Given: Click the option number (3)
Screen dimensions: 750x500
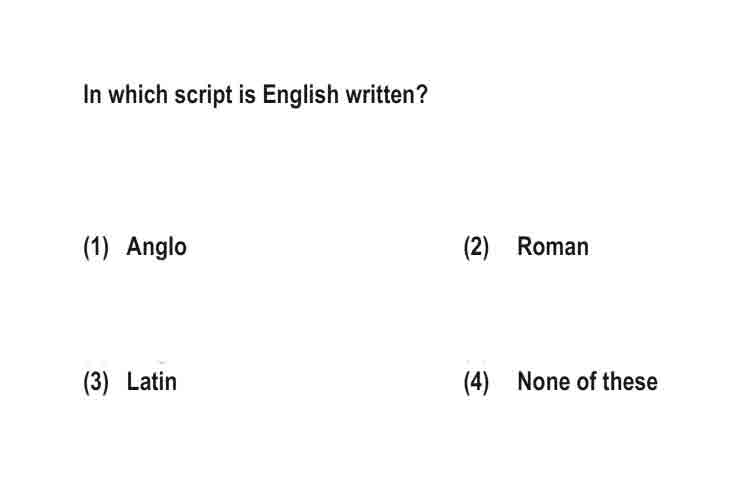Looking at the screenshot, I should coord(96,382).
